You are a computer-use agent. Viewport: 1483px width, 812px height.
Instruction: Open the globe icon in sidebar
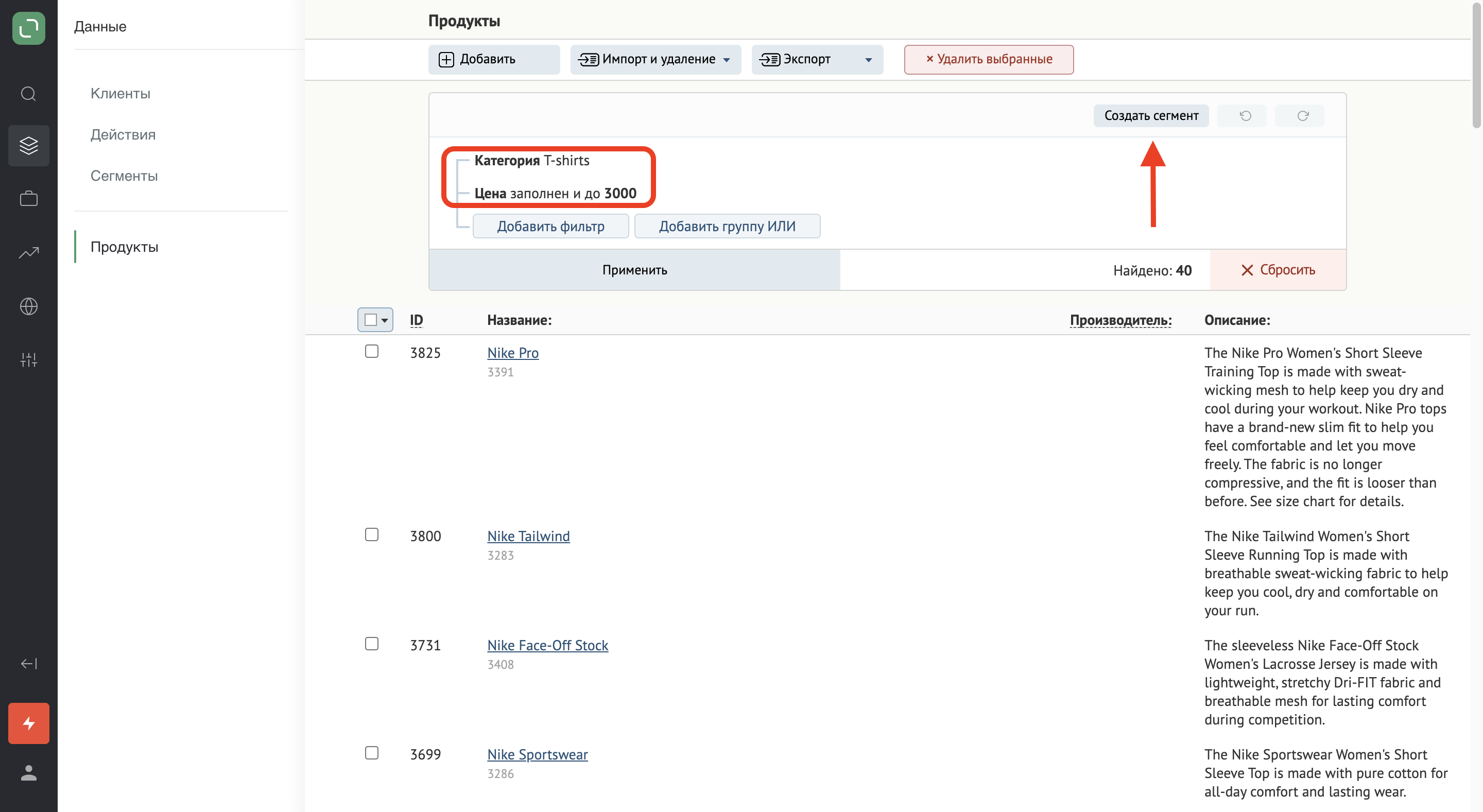pyautogui.click(x=29, y=306)
